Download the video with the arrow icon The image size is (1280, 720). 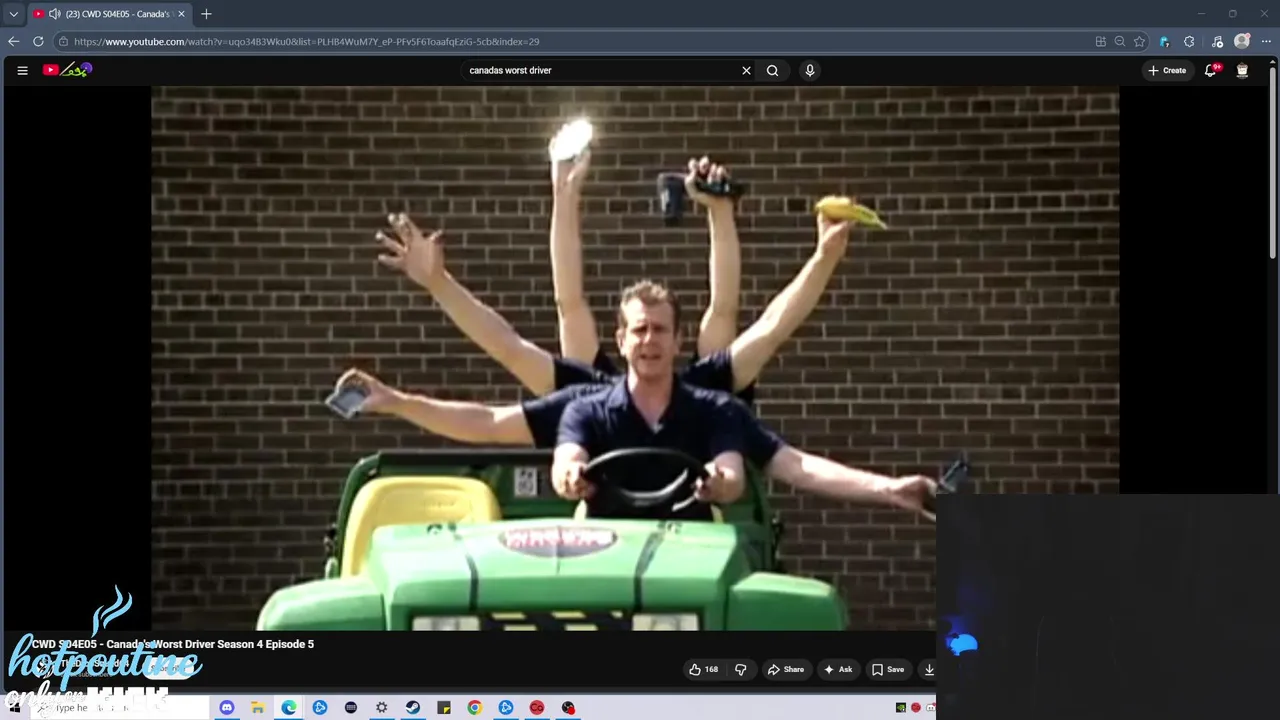click(x=929, y=670)
